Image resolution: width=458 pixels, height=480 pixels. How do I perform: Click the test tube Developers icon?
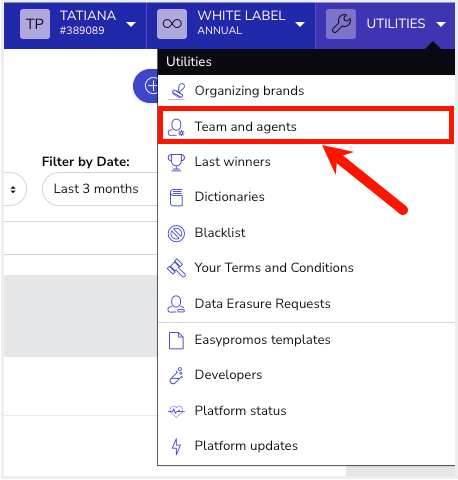pos(176,376)
